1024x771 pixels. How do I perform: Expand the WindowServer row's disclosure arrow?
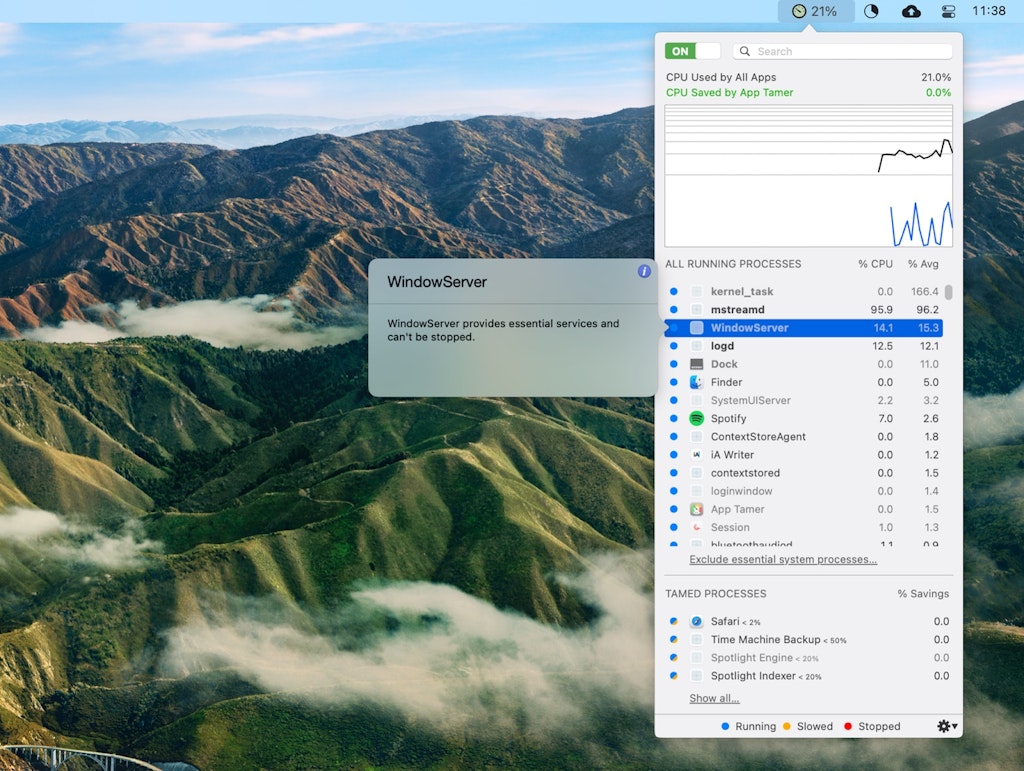point(664,327)
